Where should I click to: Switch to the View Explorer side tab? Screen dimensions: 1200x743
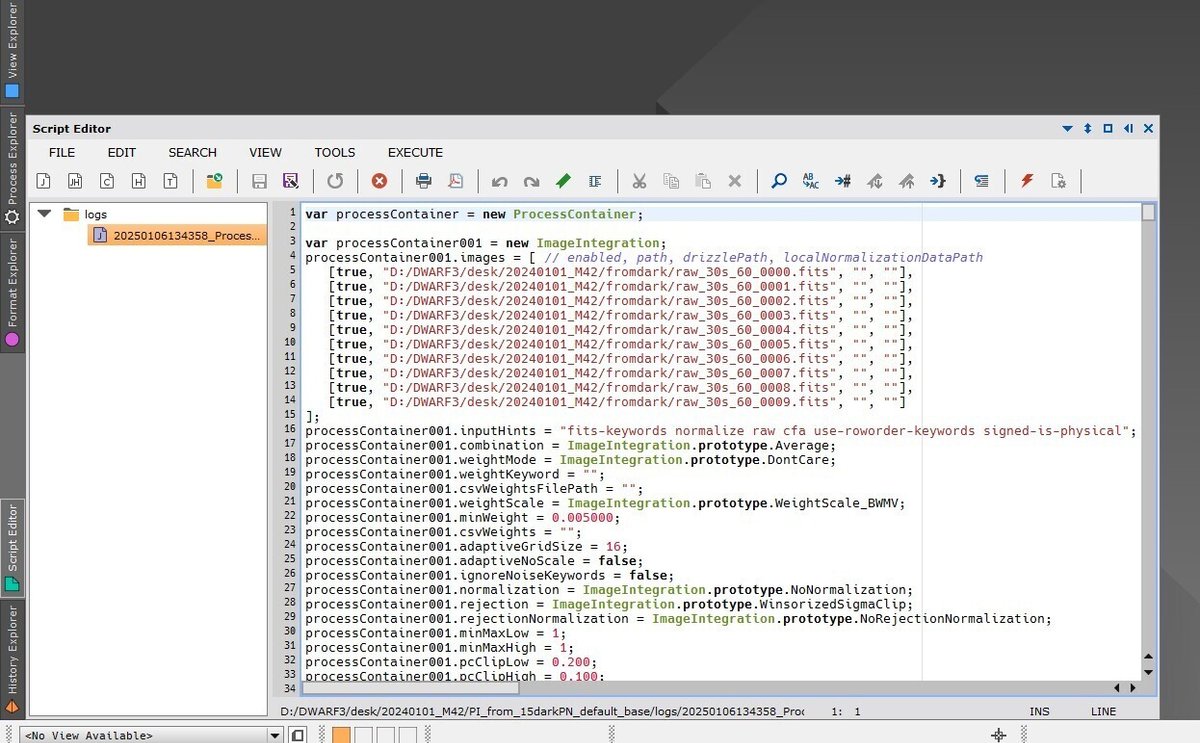[x=12, y=52]
